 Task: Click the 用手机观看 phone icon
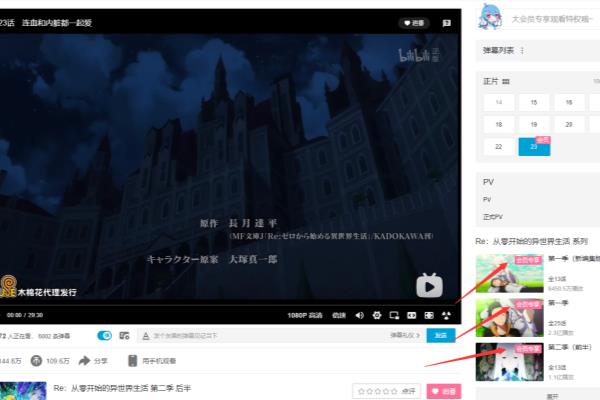click(x=132, y=361)
